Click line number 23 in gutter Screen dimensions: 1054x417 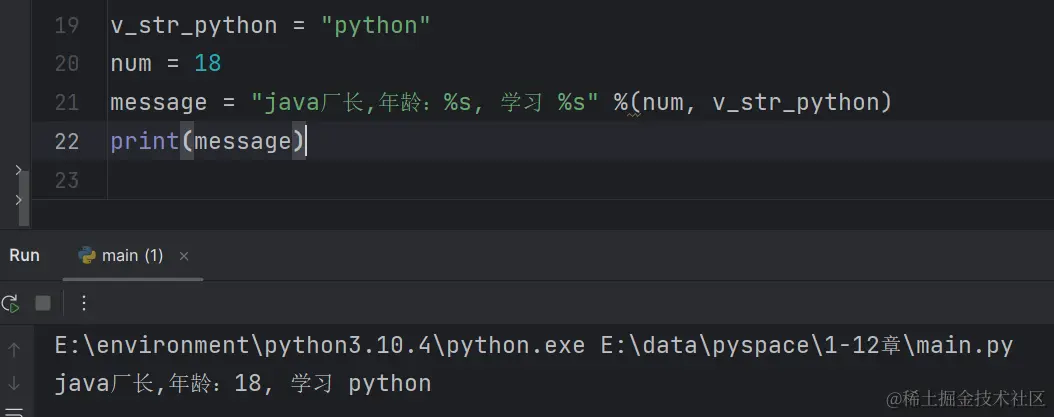tap(67, 181)
